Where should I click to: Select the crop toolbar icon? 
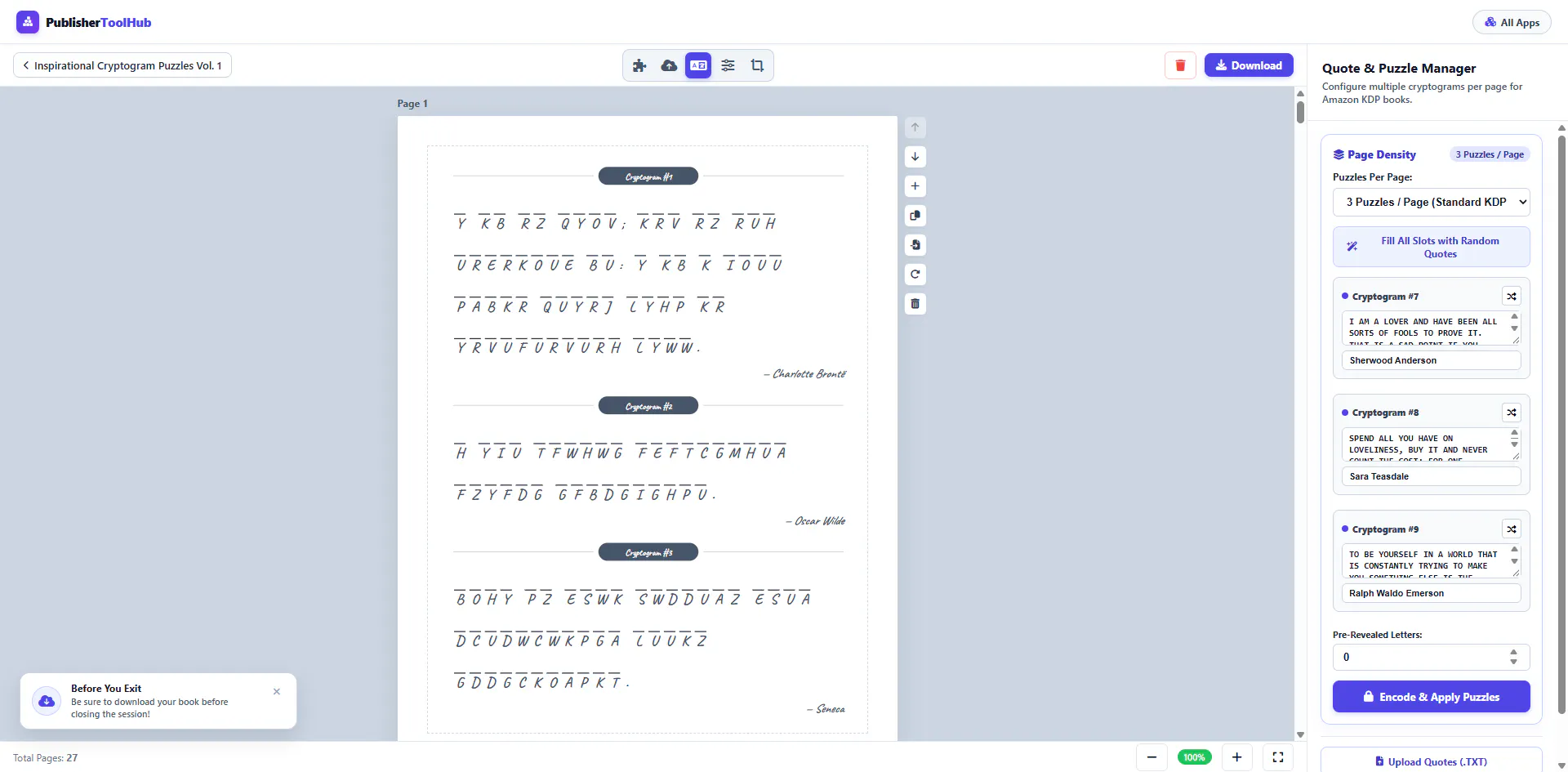coord(757,65)
